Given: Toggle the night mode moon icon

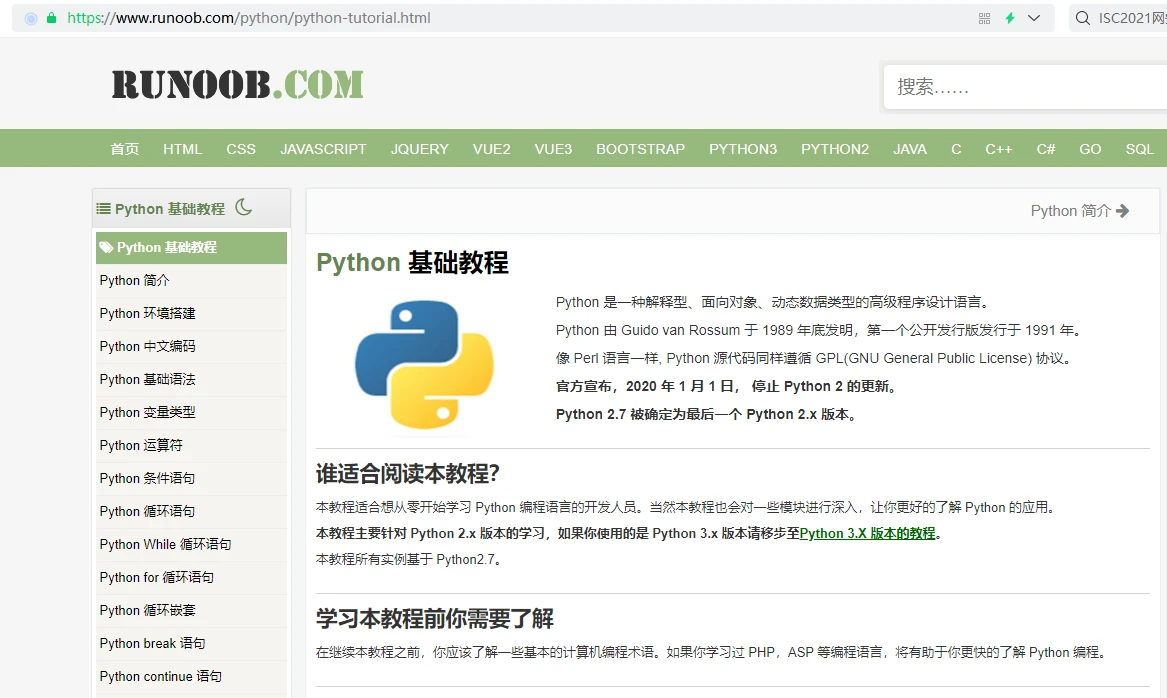Looking at the screenshot, I should click(243, 208).
